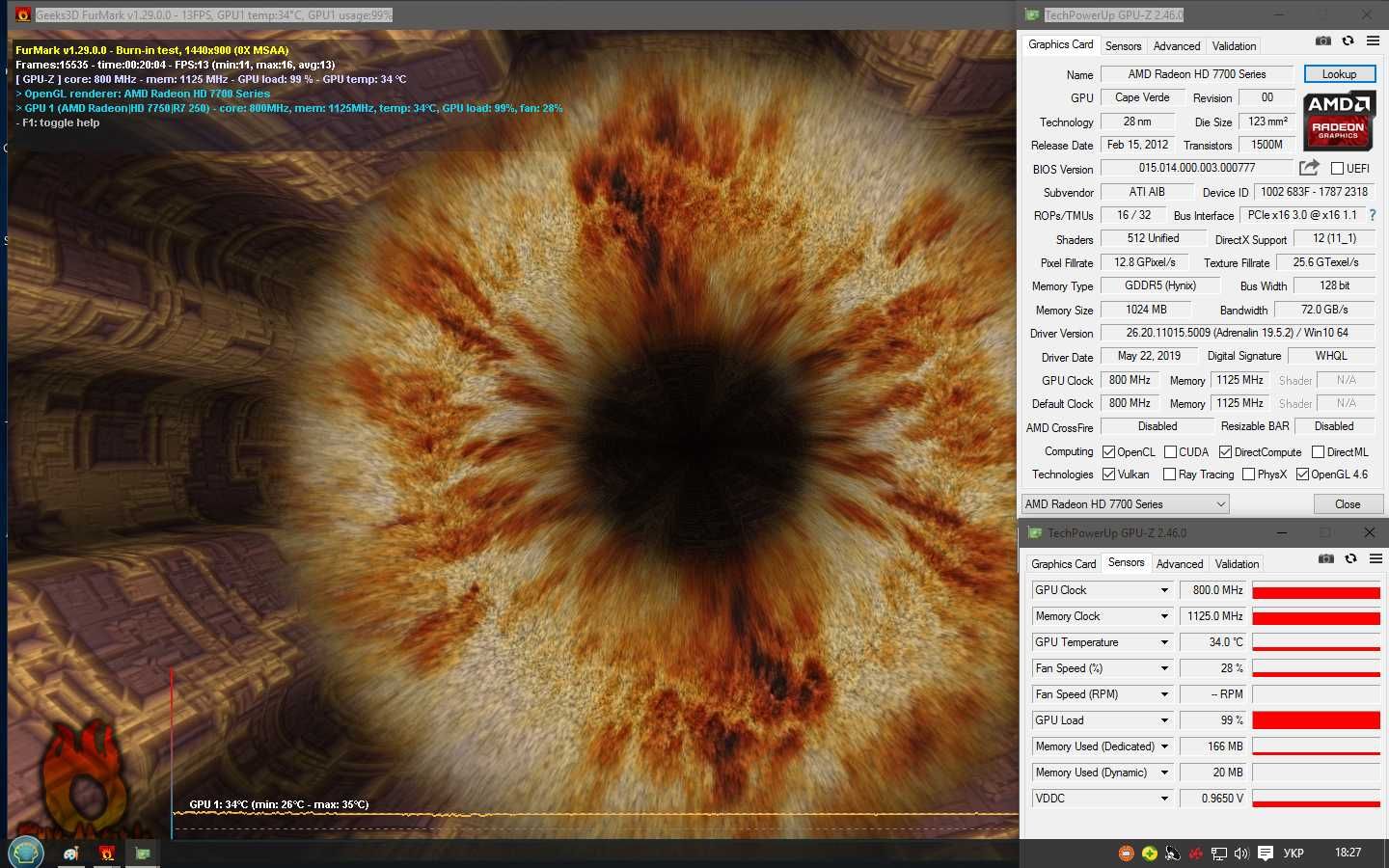Switch the УКР keyboard language indicator
This screenshot has height=868, width=1389.
pyautogui.click(x=1294, y=853)
